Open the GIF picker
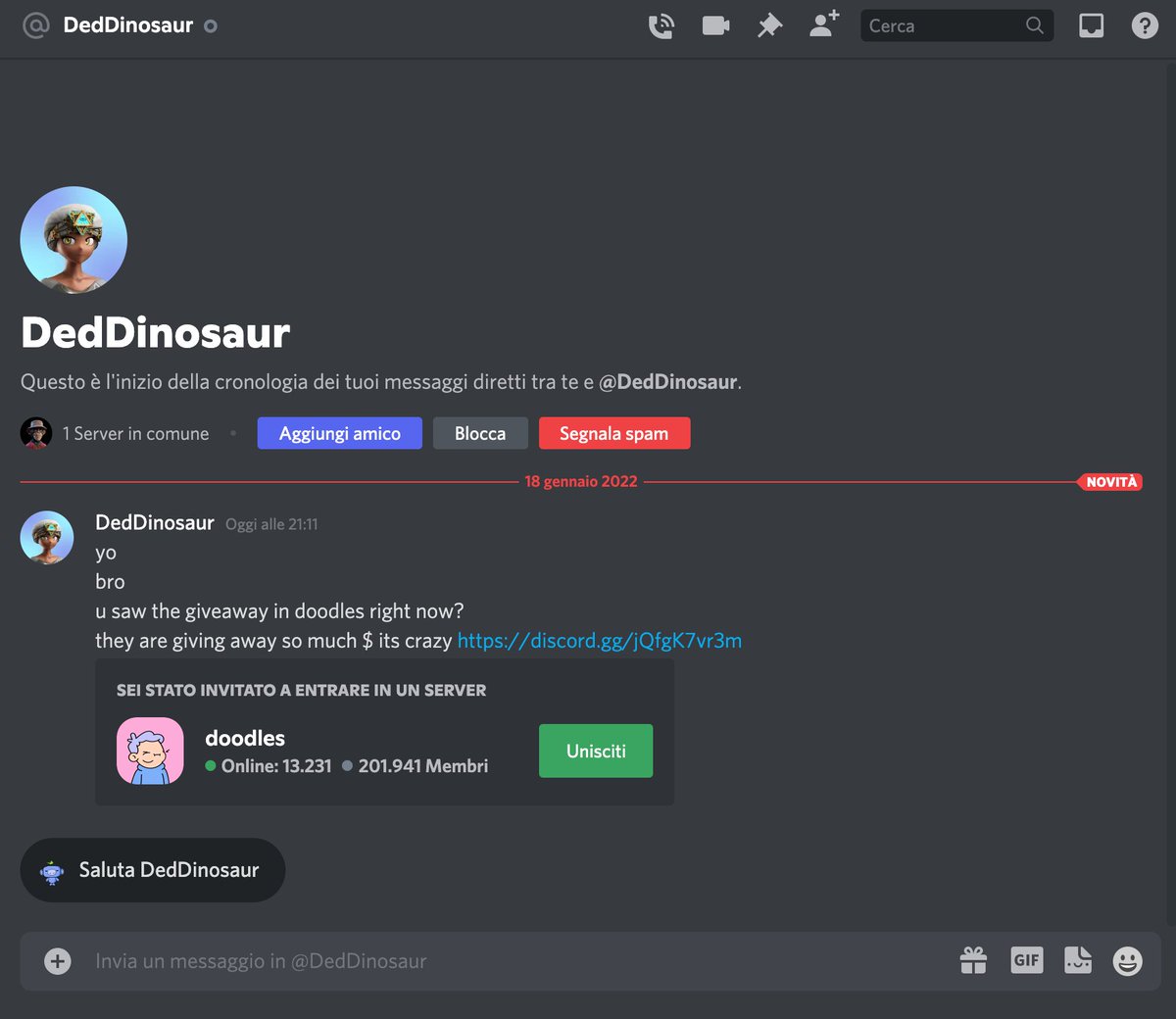Screen dimensions: 1176x1019 1026,960
